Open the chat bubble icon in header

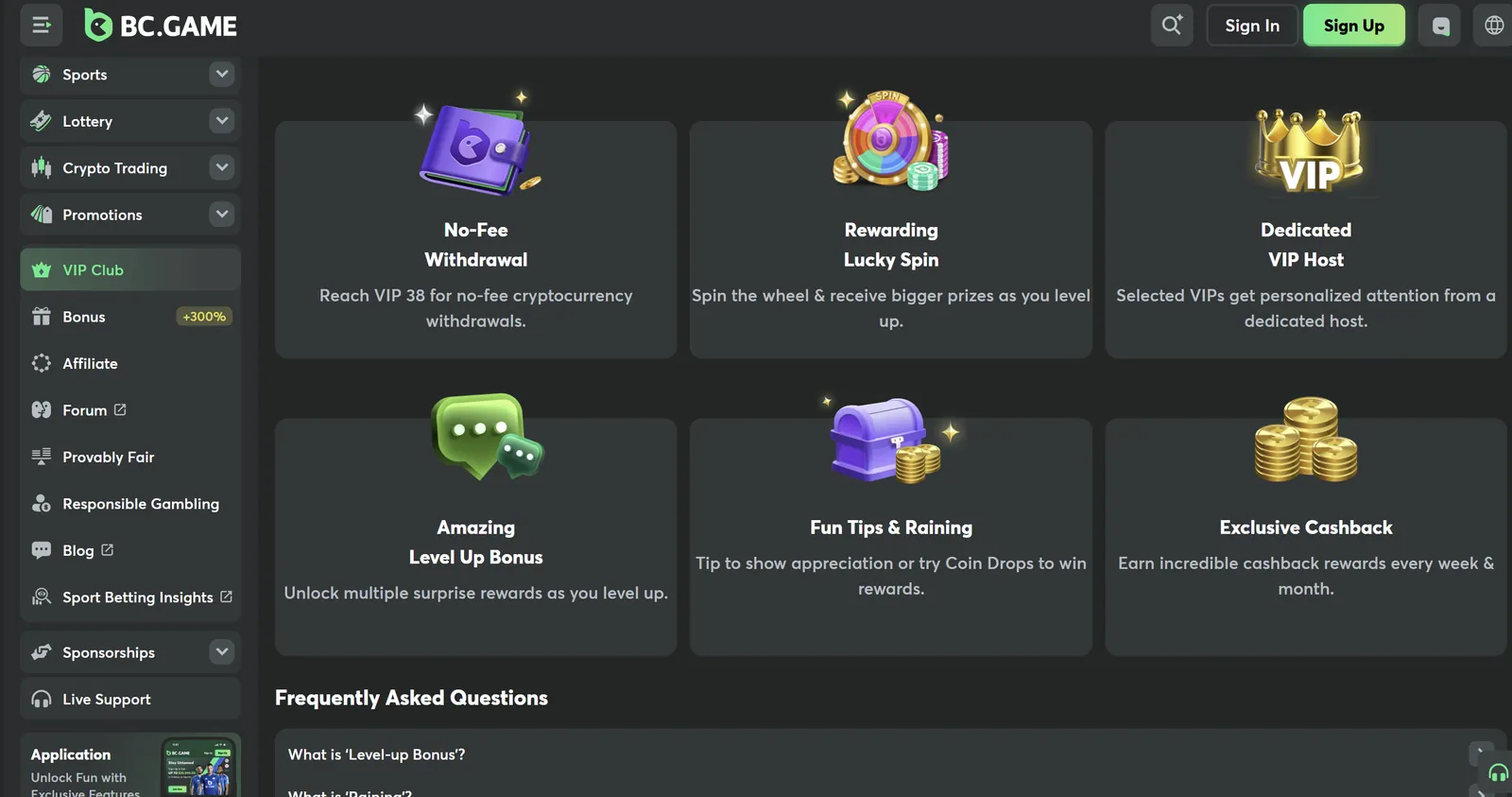pyautogui.click(x=1440, y=26)
